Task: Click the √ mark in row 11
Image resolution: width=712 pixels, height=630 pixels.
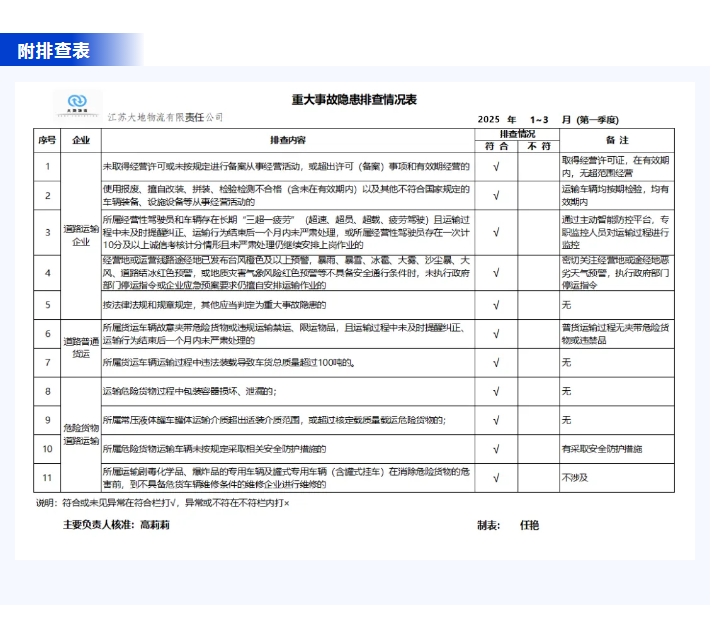Action: click(x=496, y=478)
